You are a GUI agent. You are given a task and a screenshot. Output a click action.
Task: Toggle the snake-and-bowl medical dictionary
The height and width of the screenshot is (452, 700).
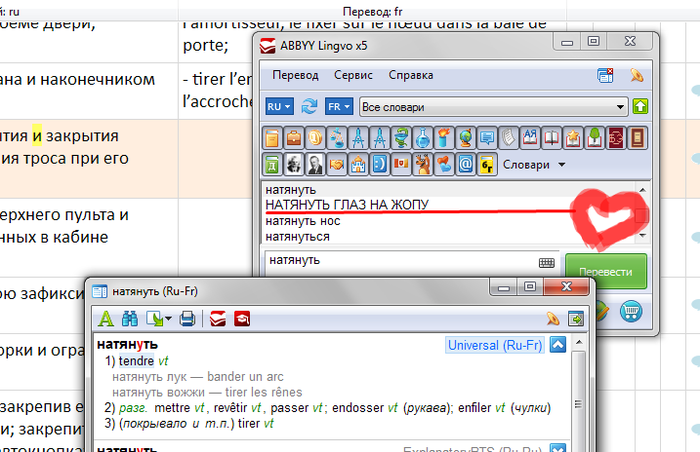tap(401, 138)
